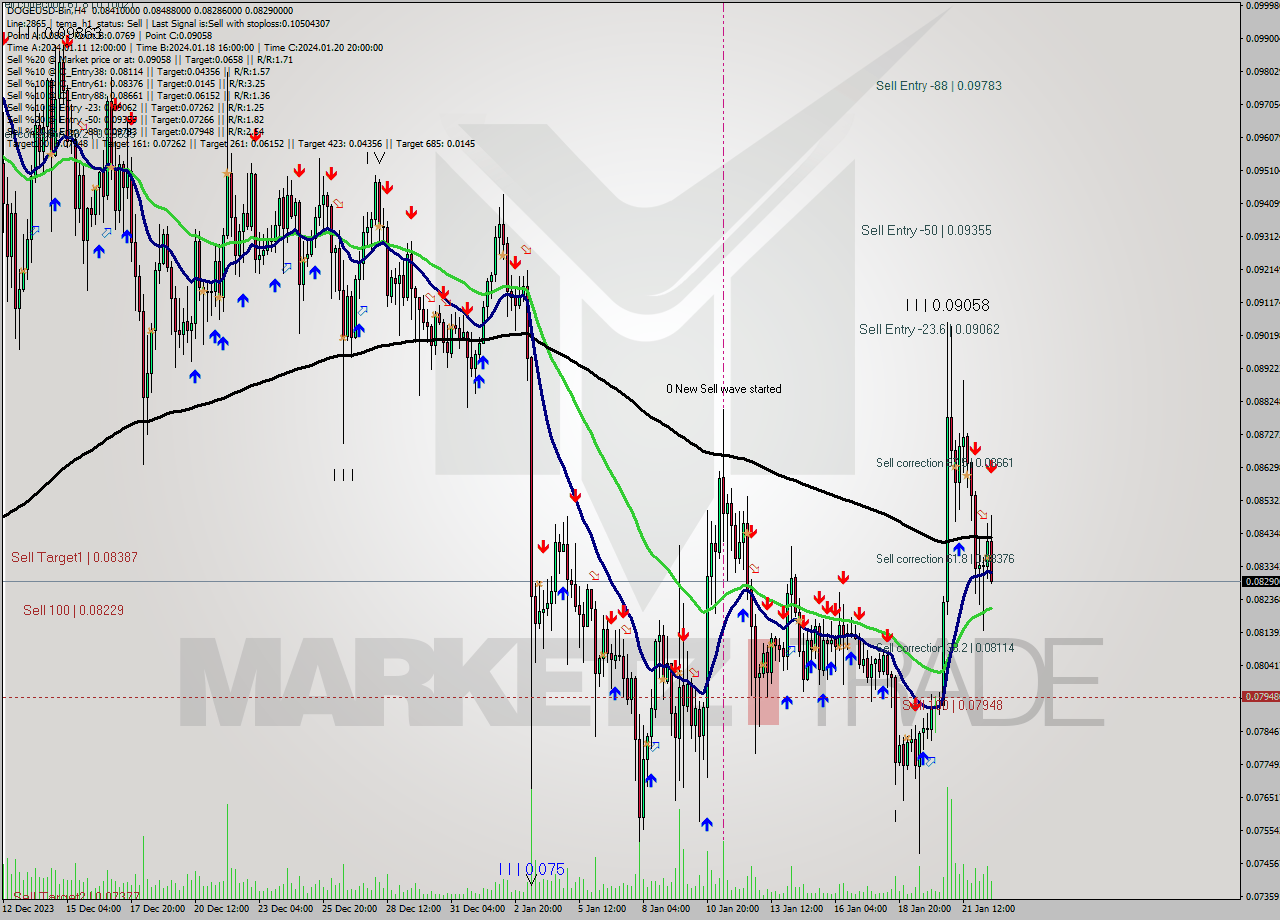Click the '12 Dec 2023' date axis label
Screen dimensions: 1280x920
(x=27, y=909)
